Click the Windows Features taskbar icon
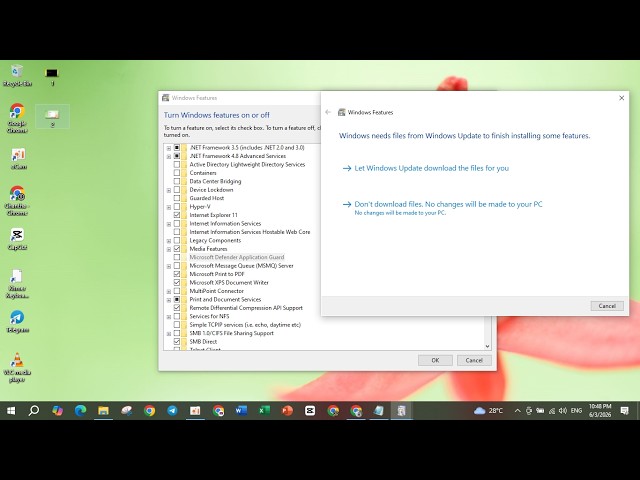Viewport: 640px width, 480px height. coord(402,411)
